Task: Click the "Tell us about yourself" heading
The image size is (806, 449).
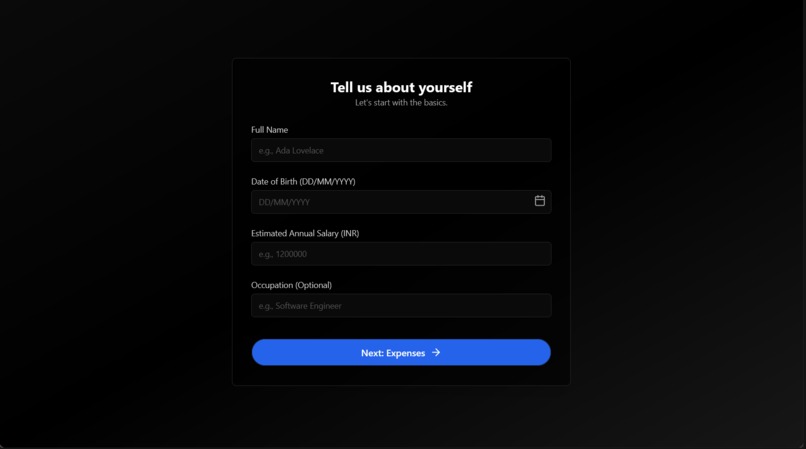Action: pos(401,87)
